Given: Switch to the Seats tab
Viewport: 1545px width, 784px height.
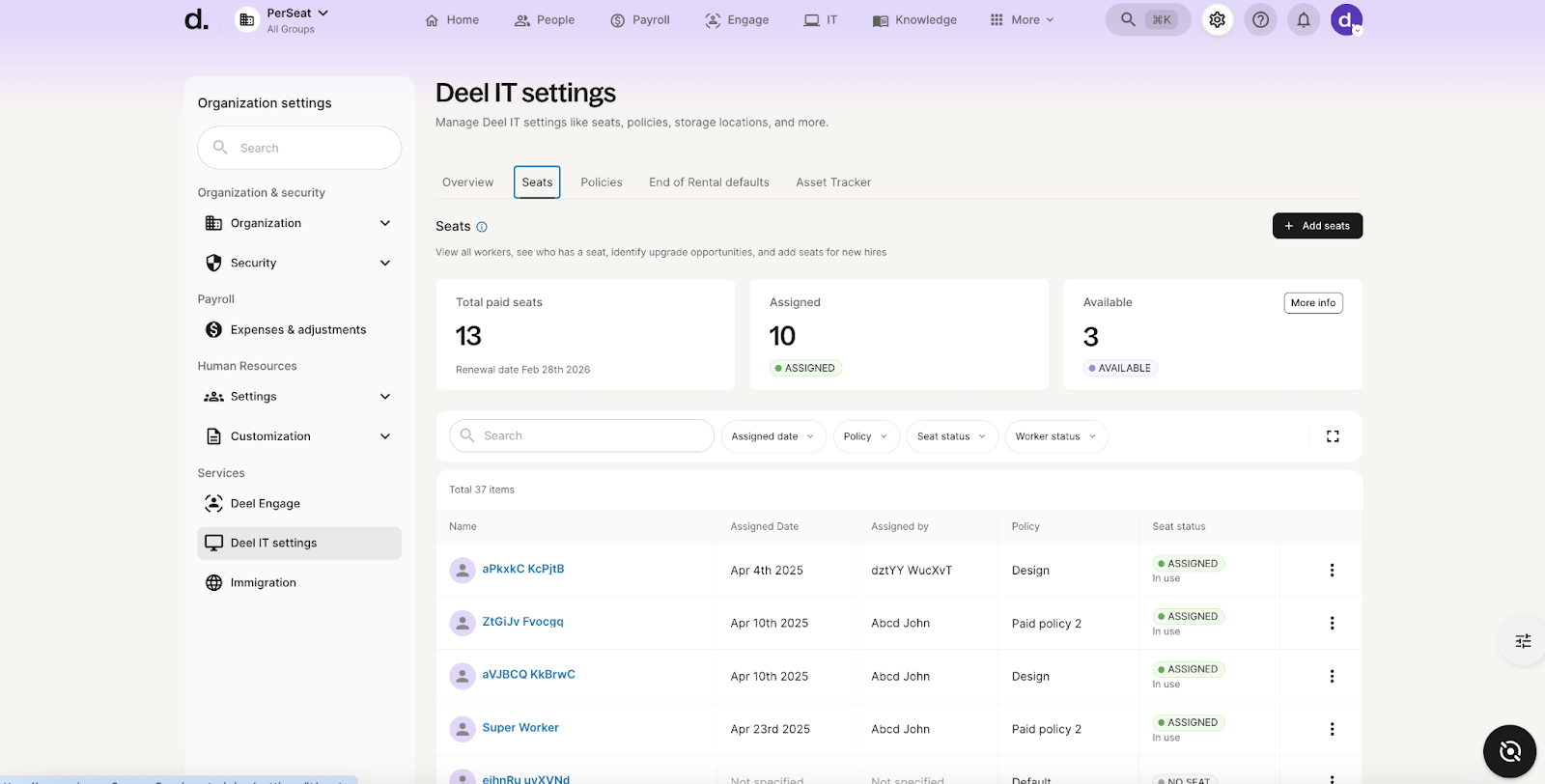Looking at the screenshot, I should point(537,182).
